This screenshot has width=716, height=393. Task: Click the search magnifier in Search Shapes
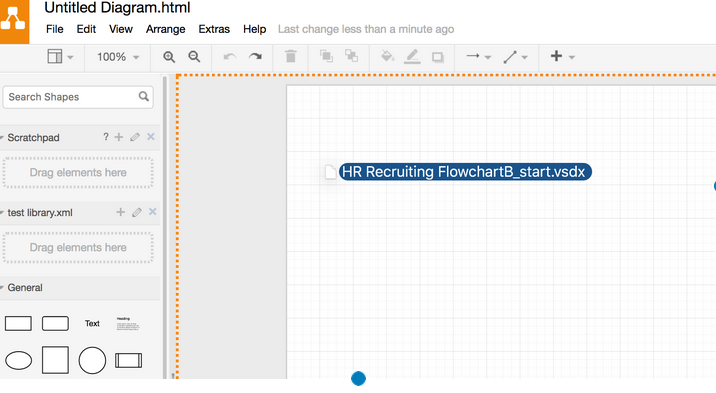[143, 96]
